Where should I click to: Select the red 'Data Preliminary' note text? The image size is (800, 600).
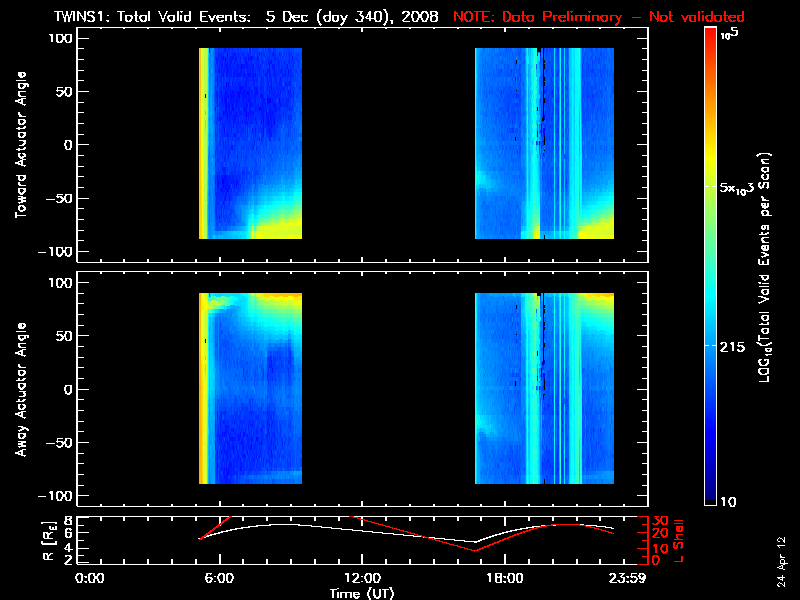pyautogui.click(x=599, y=17)
